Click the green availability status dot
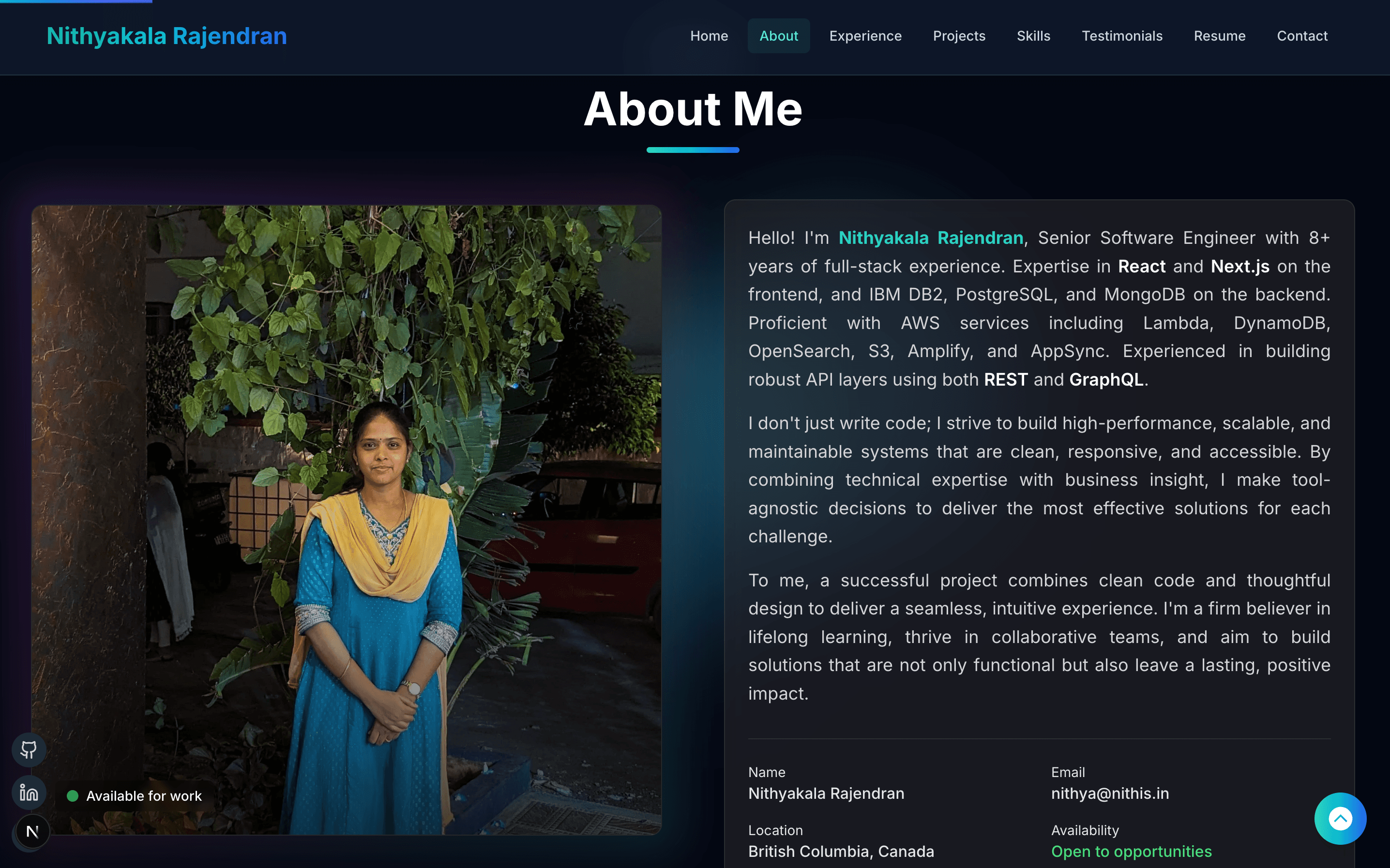Viewport: 1390px width, 868px height. point(72,795)
